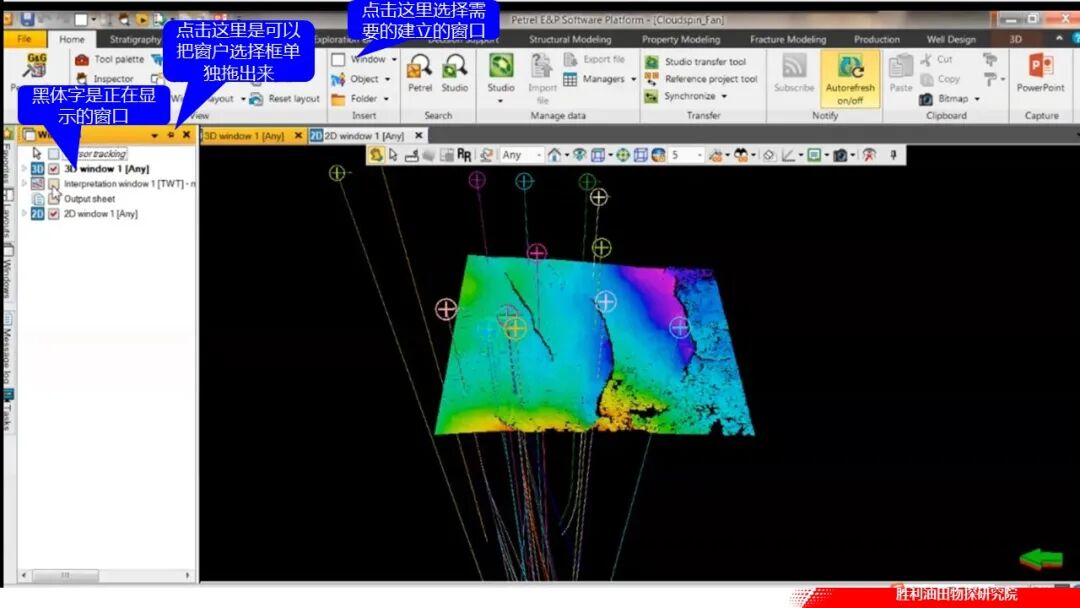Click the toolbar pin icon
Screen dimensions: 1080x608
point(893,155)
